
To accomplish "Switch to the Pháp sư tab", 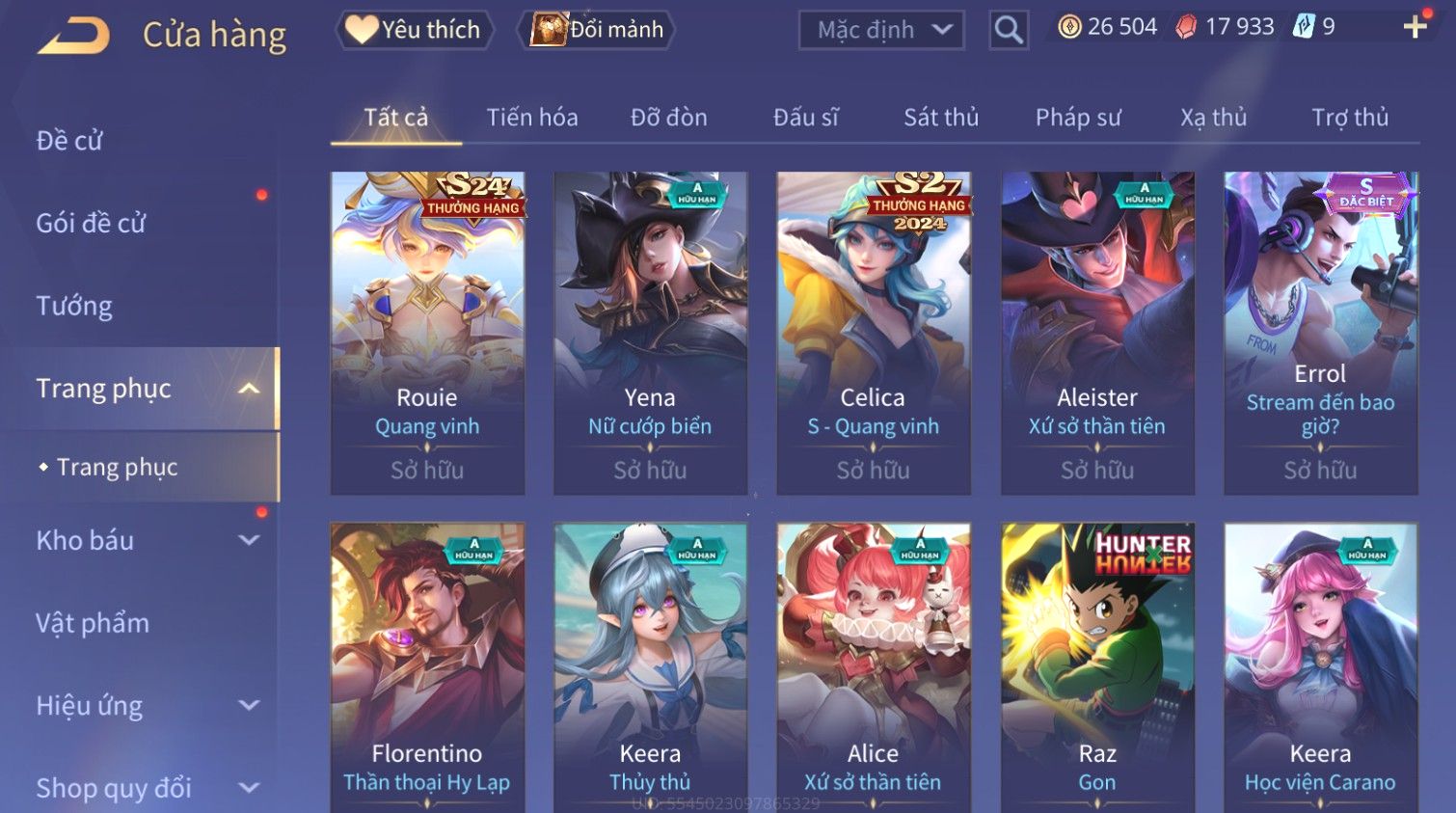I will point(1078,118).
